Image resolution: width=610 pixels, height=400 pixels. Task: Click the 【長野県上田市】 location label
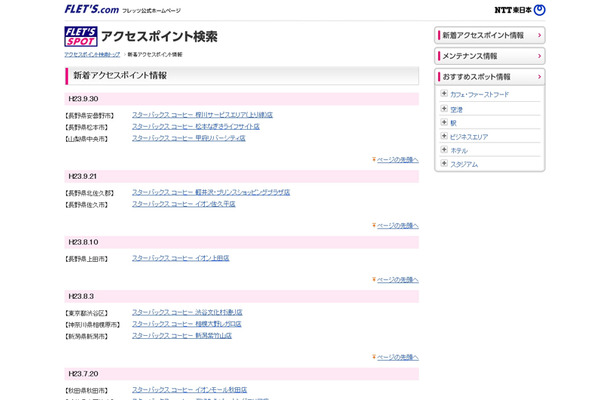[x=86, y=259]
